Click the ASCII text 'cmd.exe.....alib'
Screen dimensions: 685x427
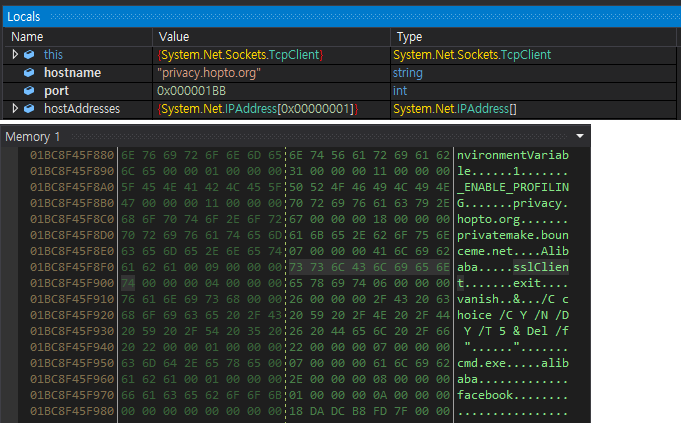[x=513, y=363]
